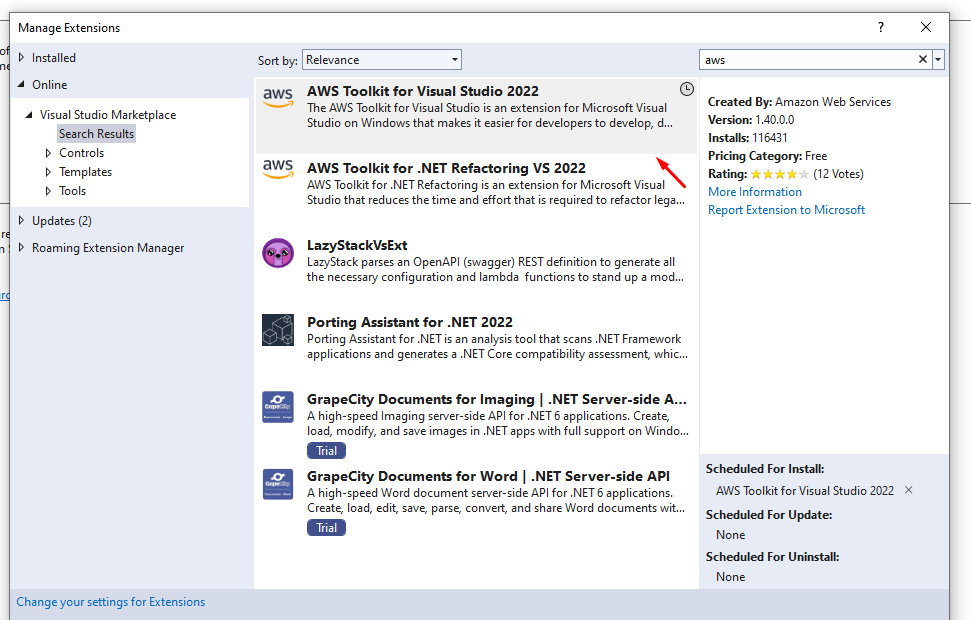Screen dimensions: 971x620
Task: Click the Trial badge under GrapeCity Imaging
Action: [x=326, y=451]
